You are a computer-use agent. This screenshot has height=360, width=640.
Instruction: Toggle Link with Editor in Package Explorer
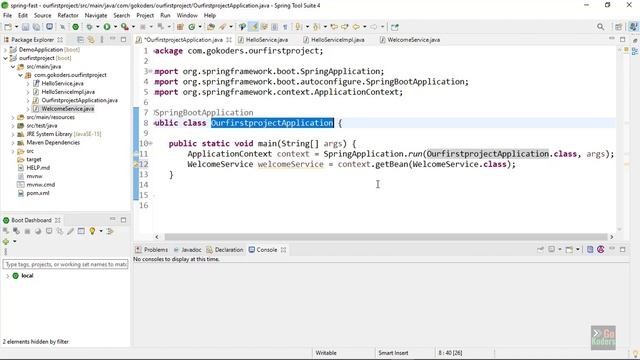pos(91,40)
